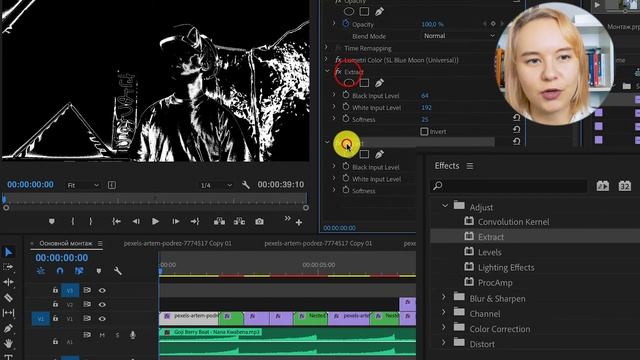Image resolution: width=640 pixels, height=360 pixels.
Task: Expand Channel effects folder
Action: pos(444,313)
